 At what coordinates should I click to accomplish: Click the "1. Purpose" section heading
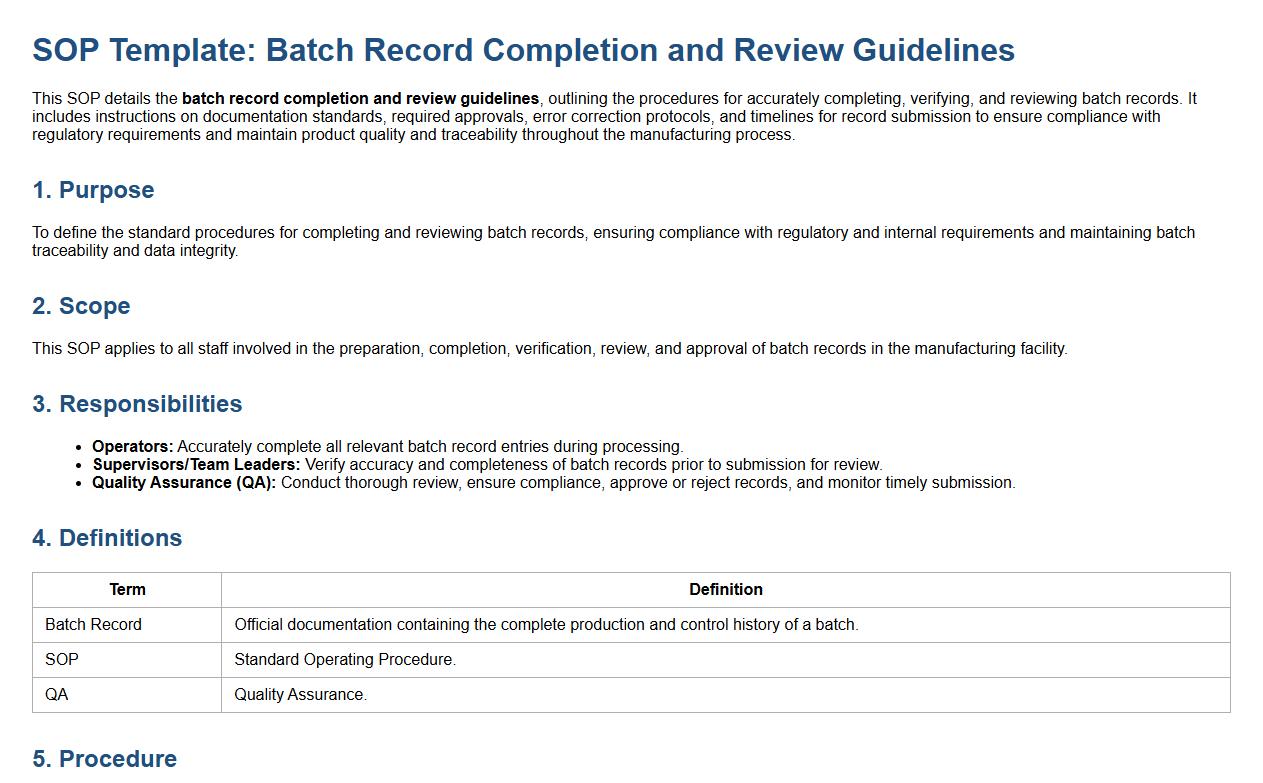pos(93,190)
